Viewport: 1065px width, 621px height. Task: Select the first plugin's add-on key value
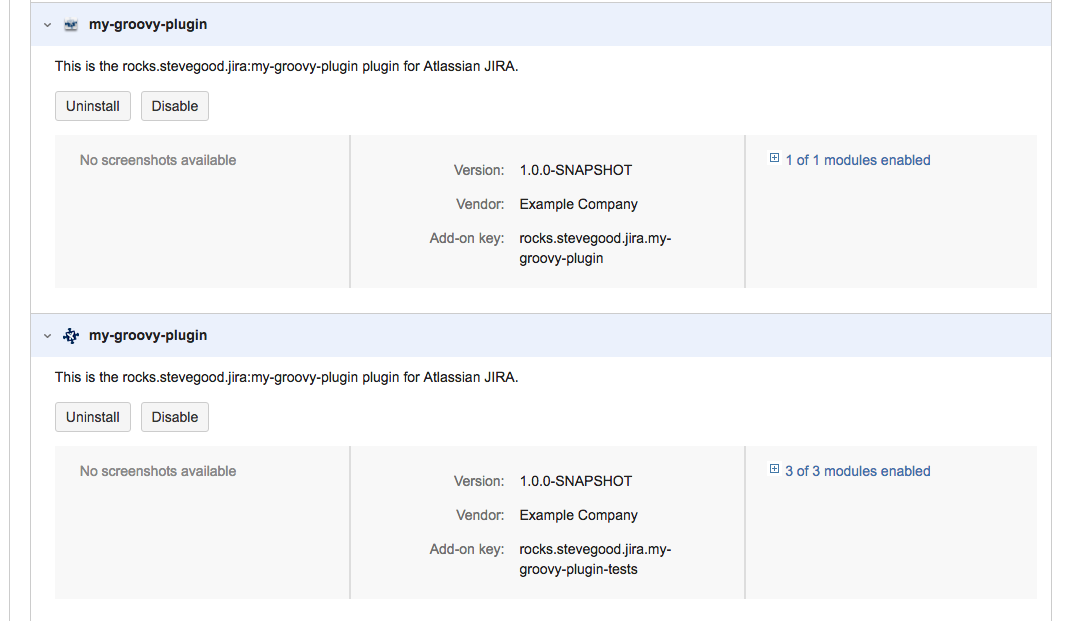(595, 248)
